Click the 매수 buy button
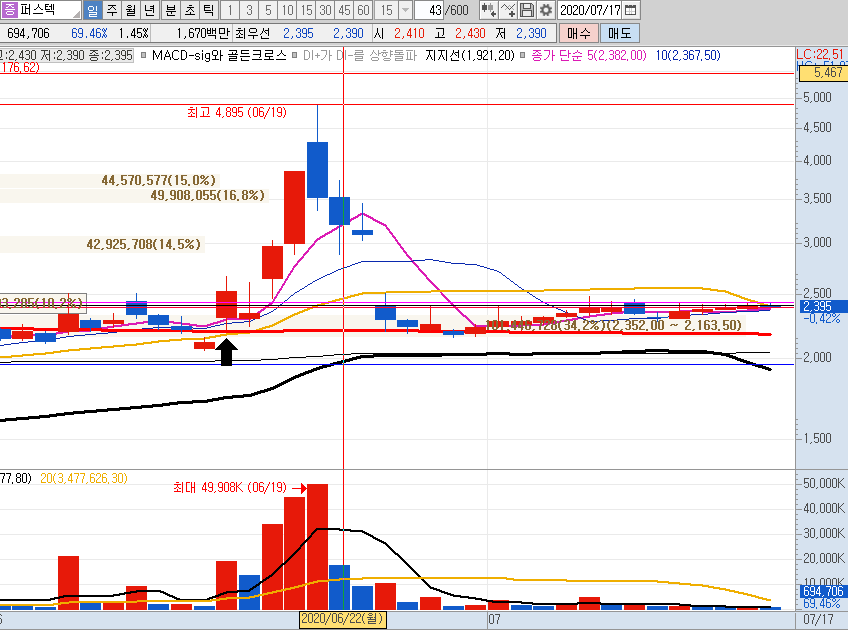848x630 pixels. click(x=578, y=34)
